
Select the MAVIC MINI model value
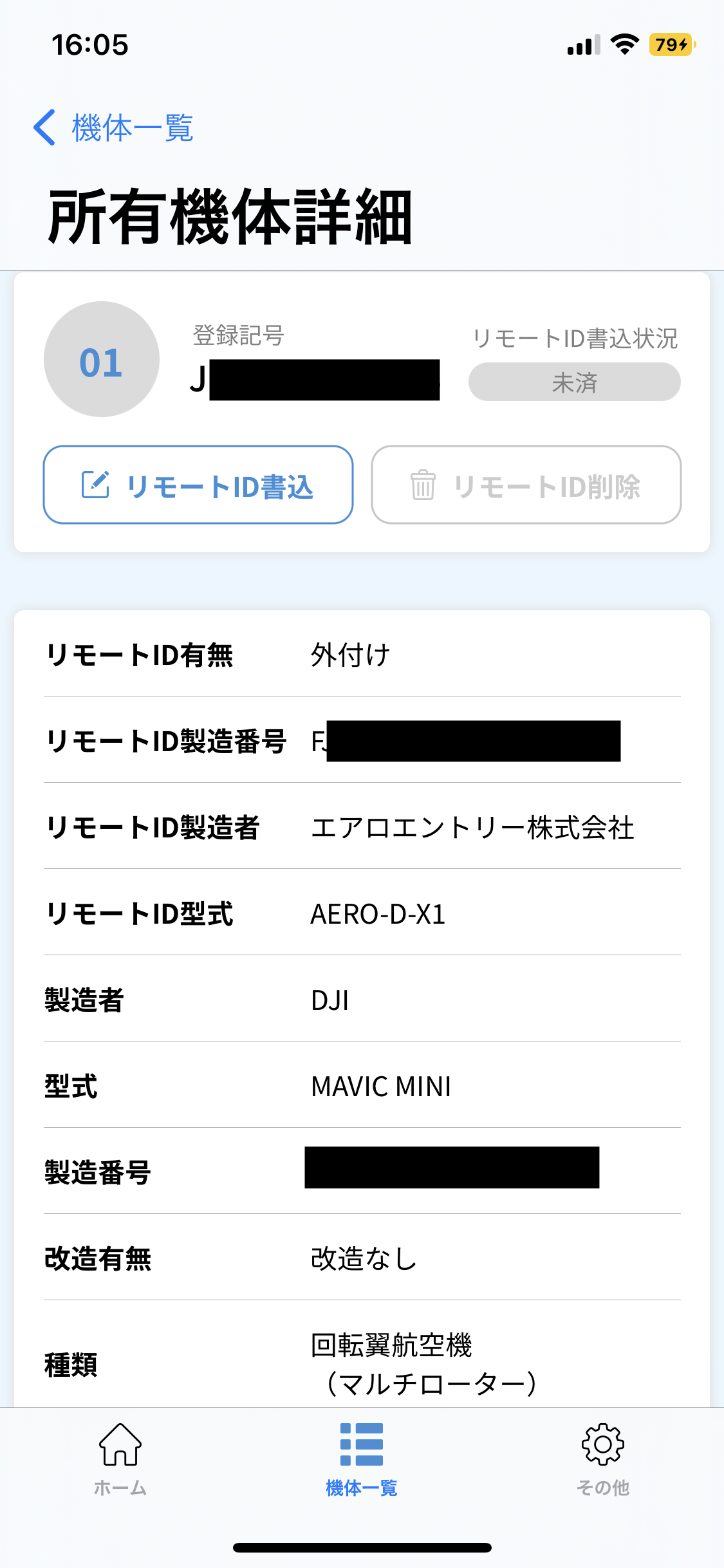381,1087
